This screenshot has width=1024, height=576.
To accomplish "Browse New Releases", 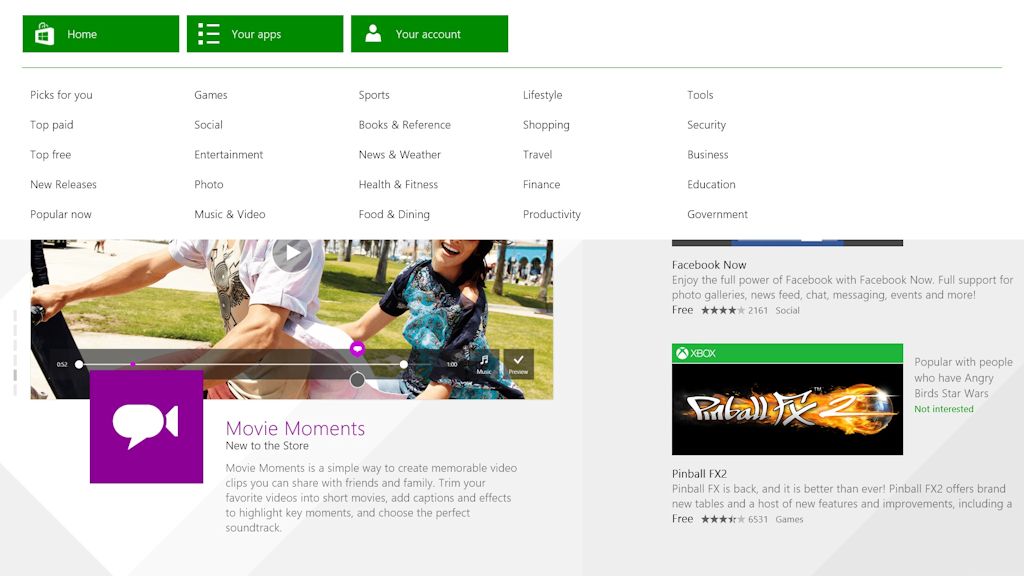I will coord(63,184).
